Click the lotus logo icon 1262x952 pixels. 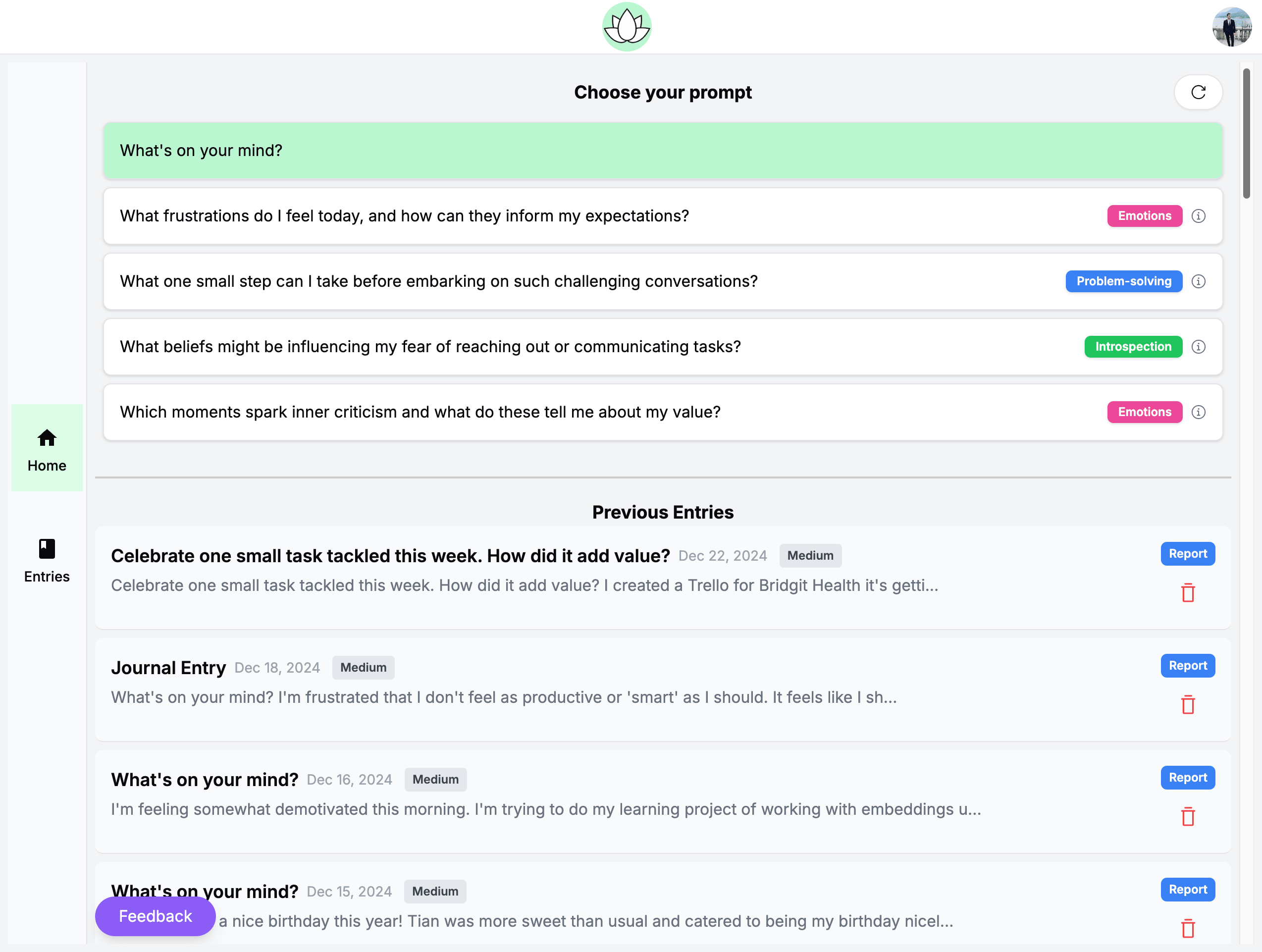point(627,27)
